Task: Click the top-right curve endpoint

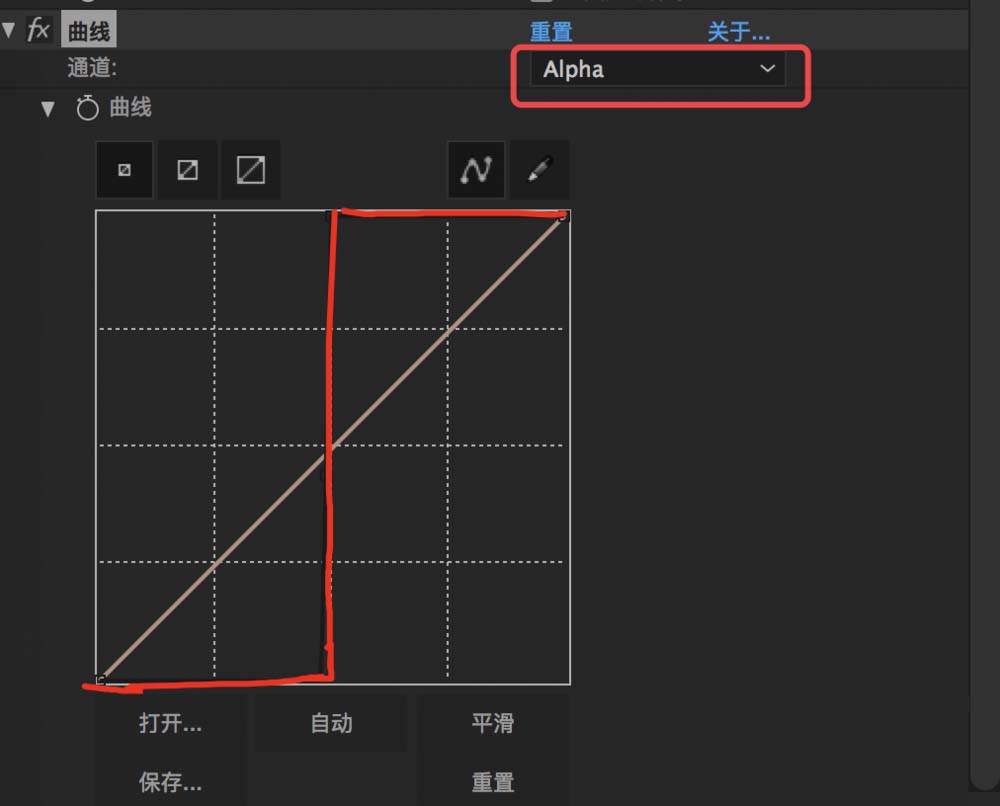Action: click(x=563, y=217)
